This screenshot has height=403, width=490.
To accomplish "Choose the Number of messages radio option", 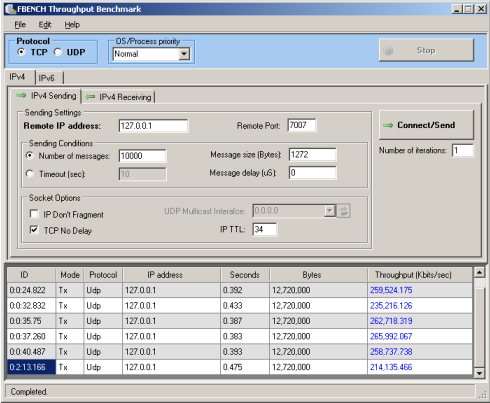I will (30, 156).
